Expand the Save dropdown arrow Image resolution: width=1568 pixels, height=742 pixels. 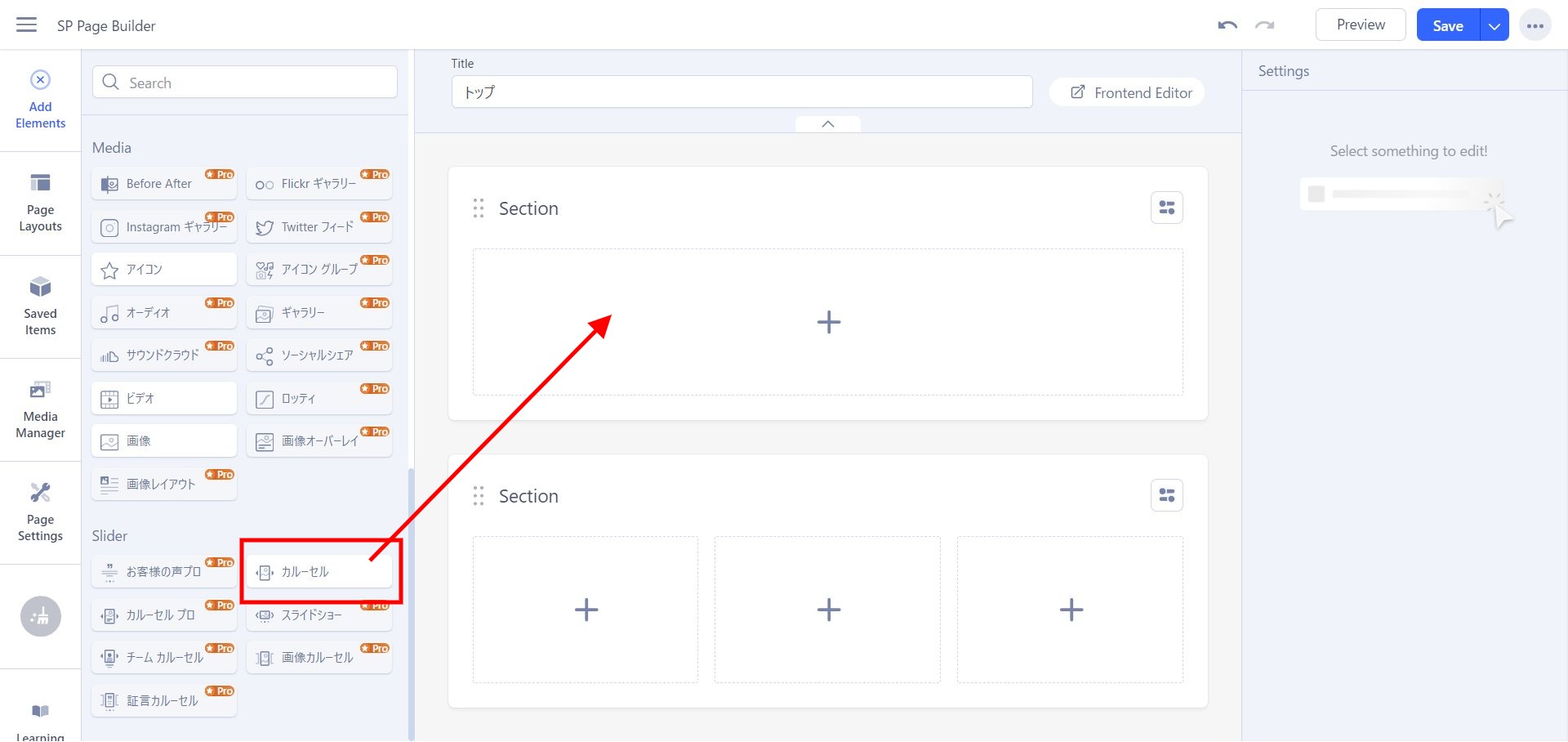click(x=1494, y=25)
